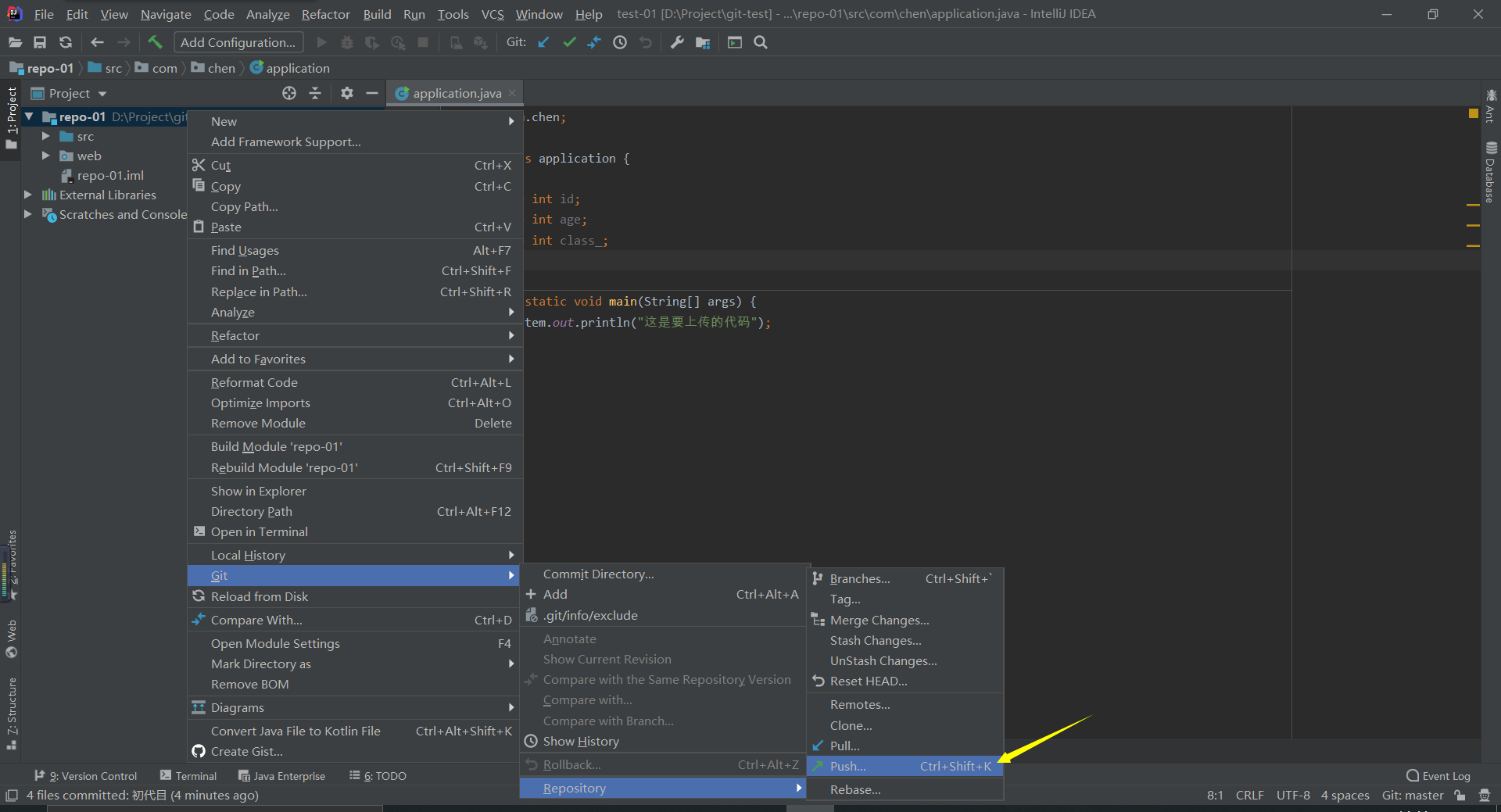The width and height of the screenshot is (1501, 812).
Task: Click UTF-8 encoding in status bar
Action: coord(1293,796)
